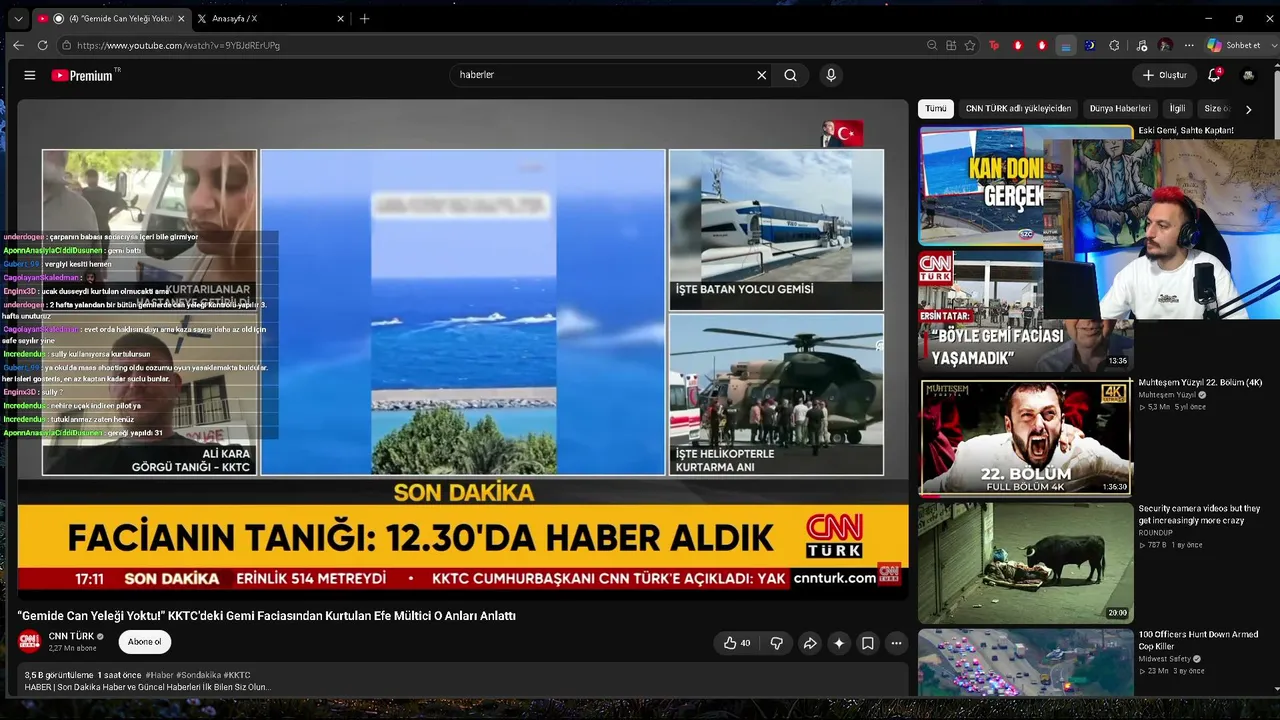Screen dimensions: 1280x720
Task: Open the browser profile avatar
Action: (1165, 45)
